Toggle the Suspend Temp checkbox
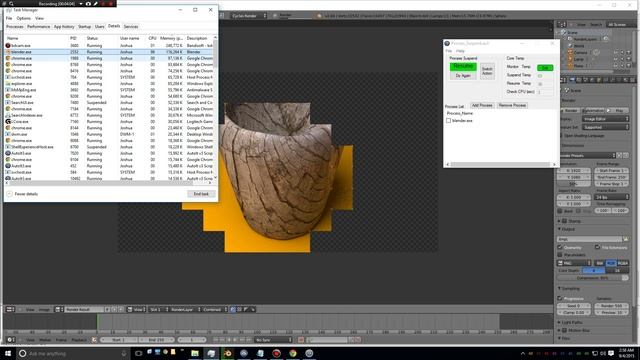Screen dimensions: 640x360 (540, 76)
